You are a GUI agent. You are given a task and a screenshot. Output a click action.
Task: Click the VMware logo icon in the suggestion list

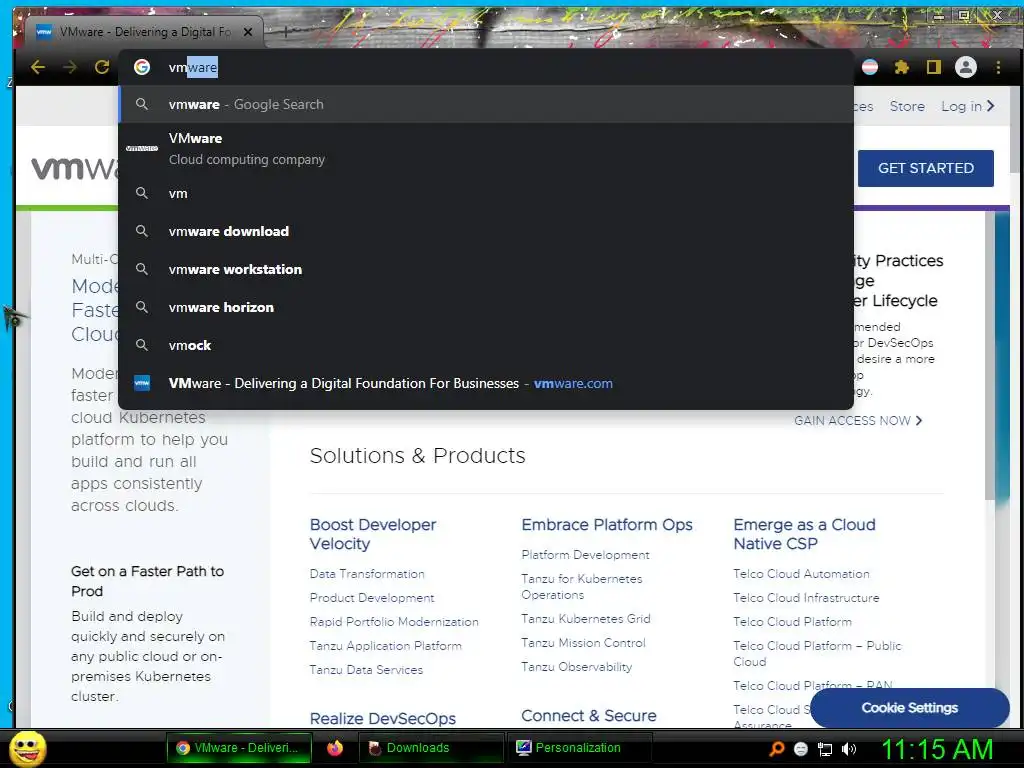(x=142, y=148)
